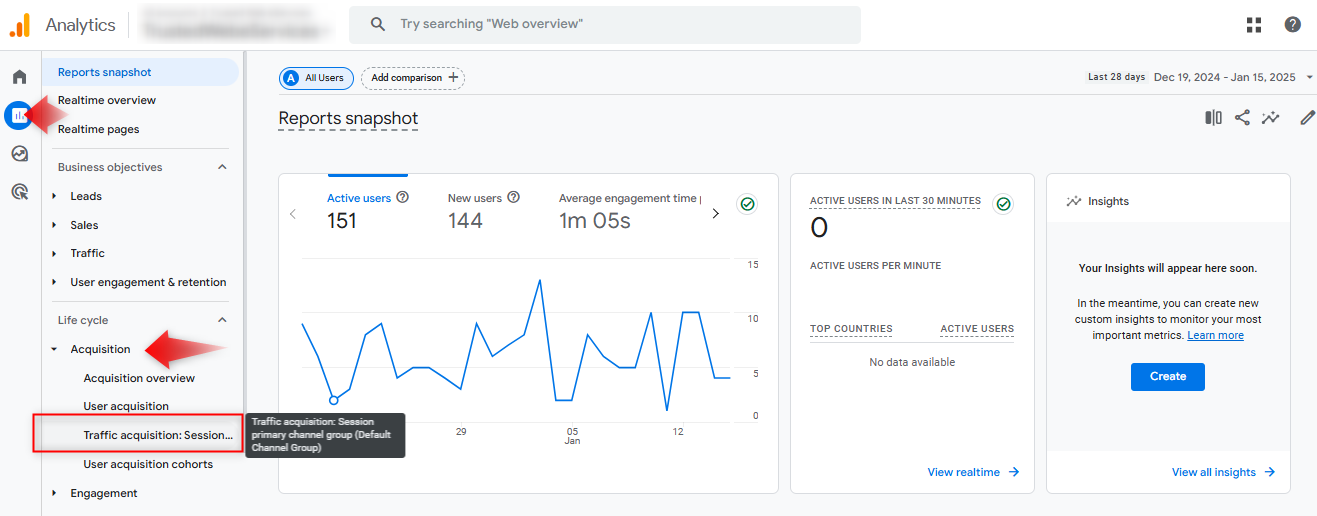Follow the Learn more link
This screenshot has width=1317, height=516.
1215,335
